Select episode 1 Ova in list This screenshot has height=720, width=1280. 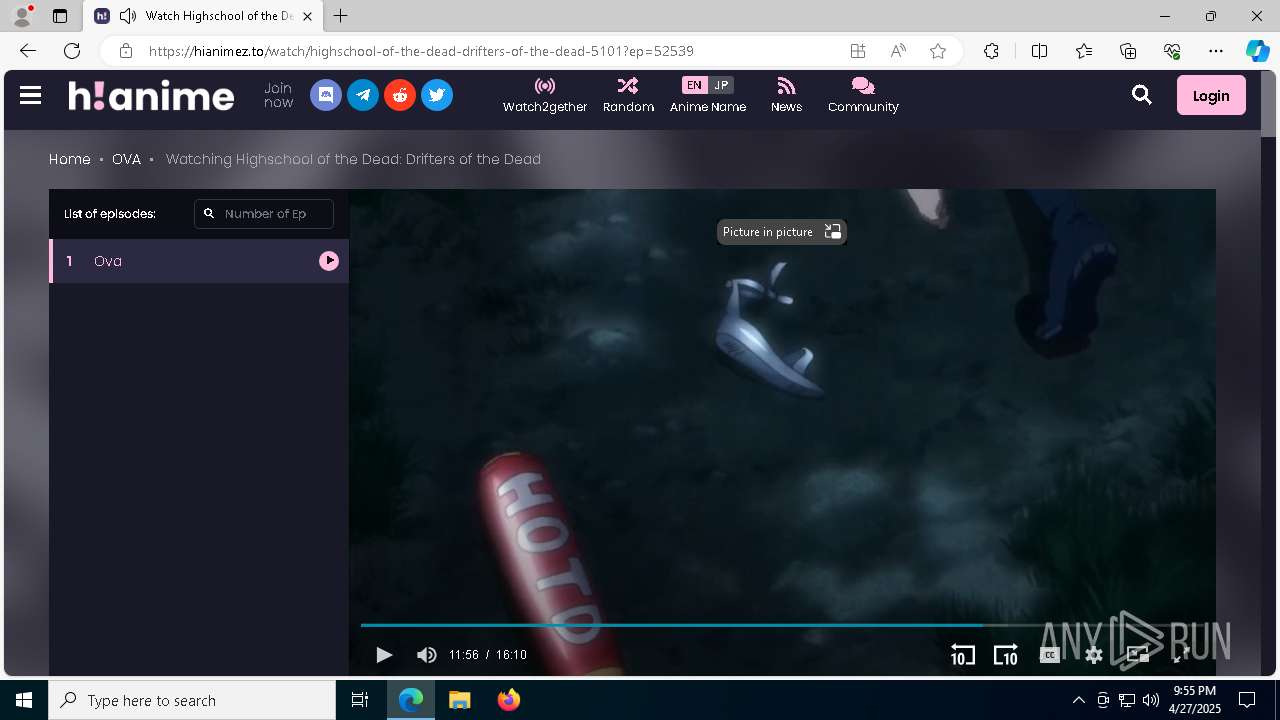pyautogui.click(x=199, y=261)
